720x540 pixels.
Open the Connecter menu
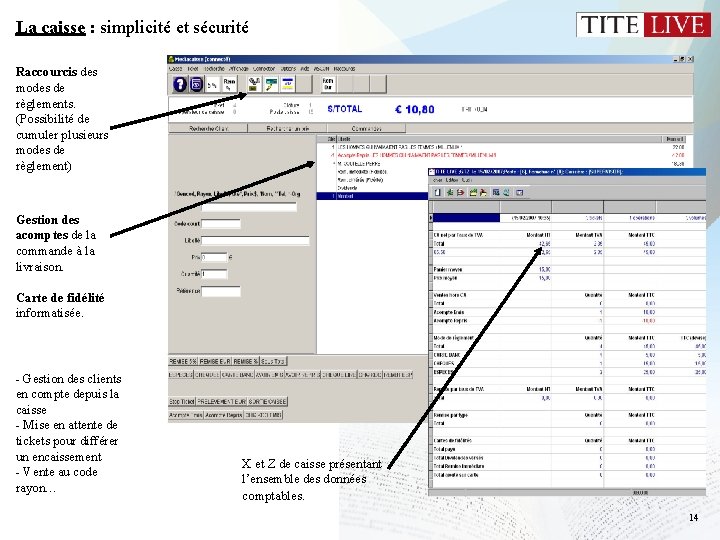[264, 68]
